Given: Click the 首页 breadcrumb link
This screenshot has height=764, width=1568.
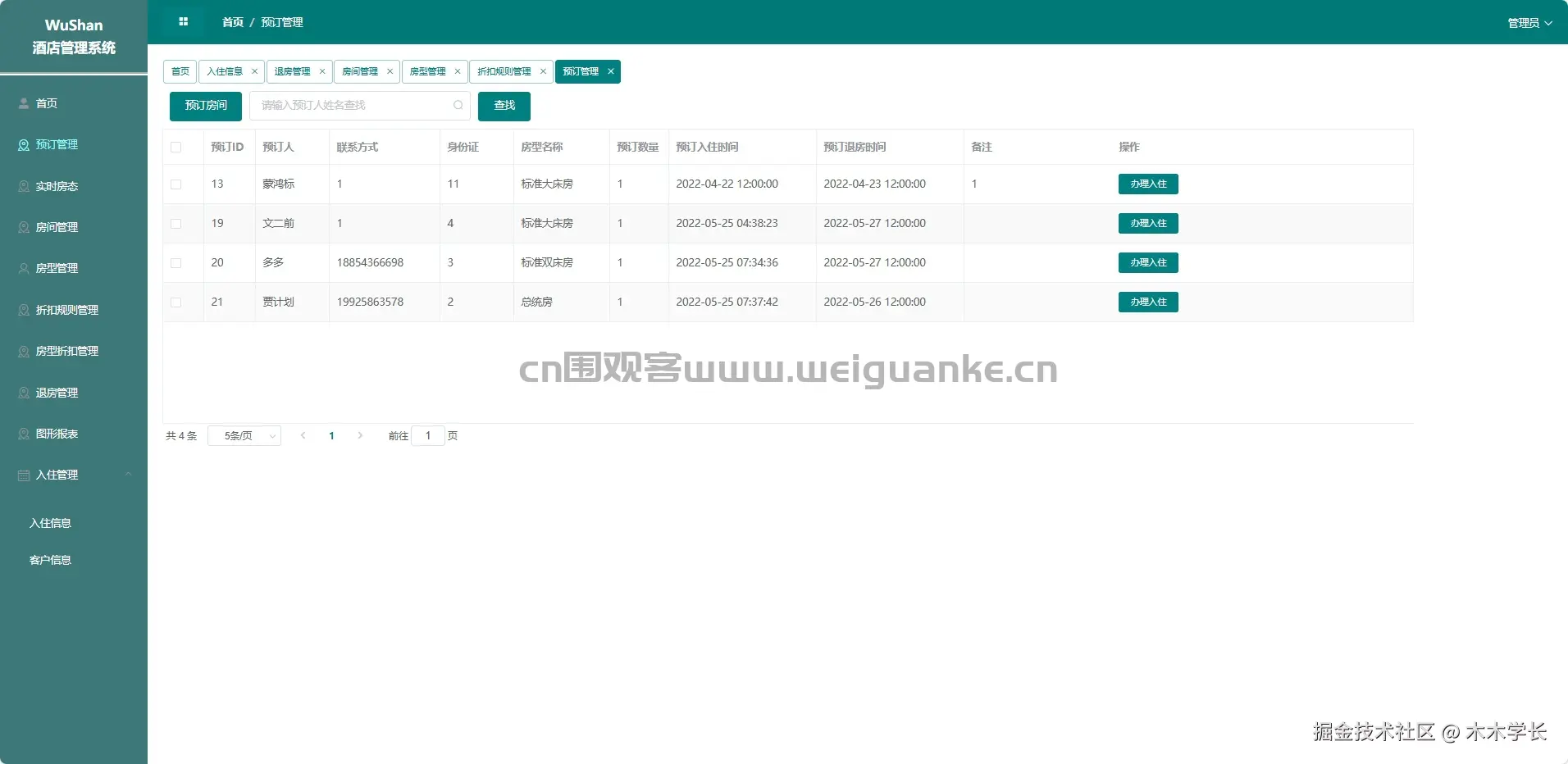Looking at the screenshot, I should 233,22.
